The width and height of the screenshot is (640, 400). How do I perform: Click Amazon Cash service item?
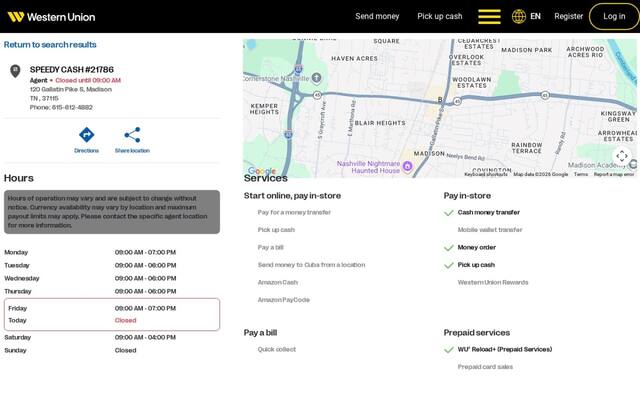(278, 282)
